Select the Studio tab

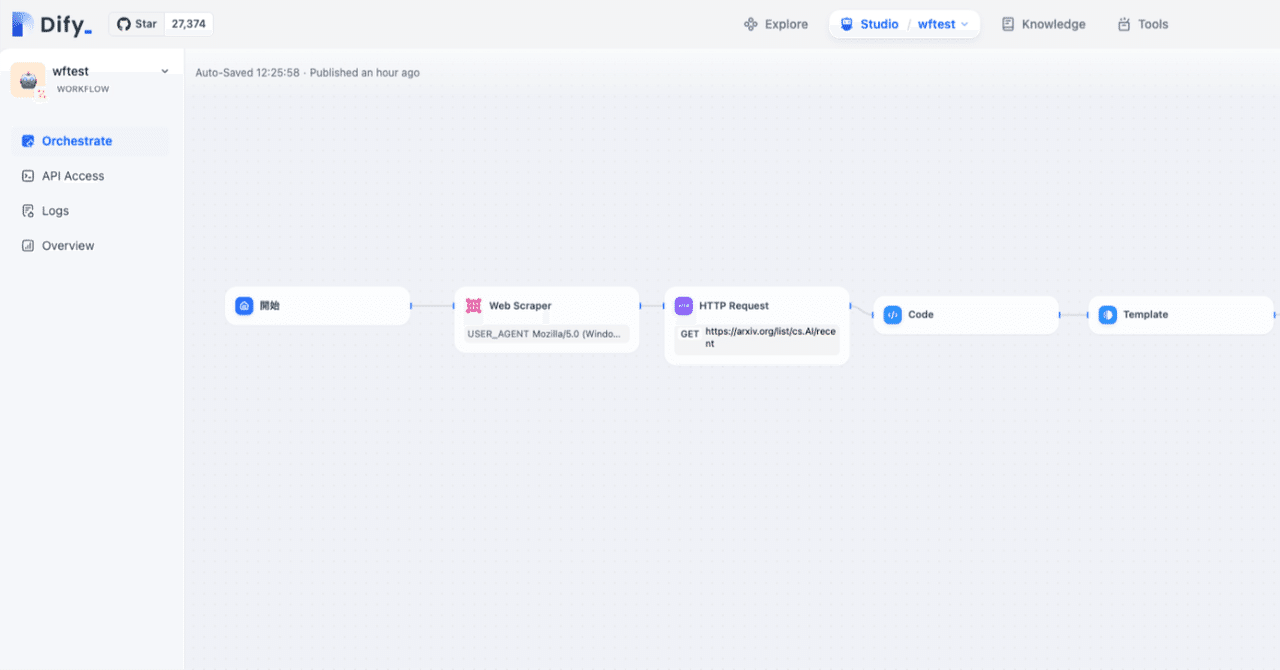tap(869, 24)
